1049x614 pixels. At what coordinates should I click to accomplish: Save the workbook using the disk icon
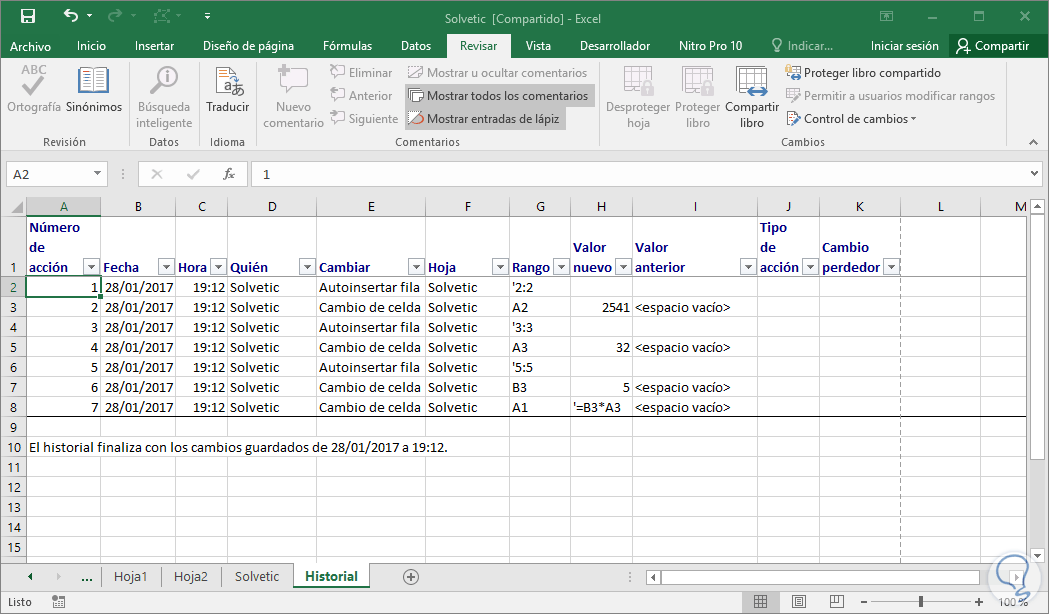coord(28,17)
